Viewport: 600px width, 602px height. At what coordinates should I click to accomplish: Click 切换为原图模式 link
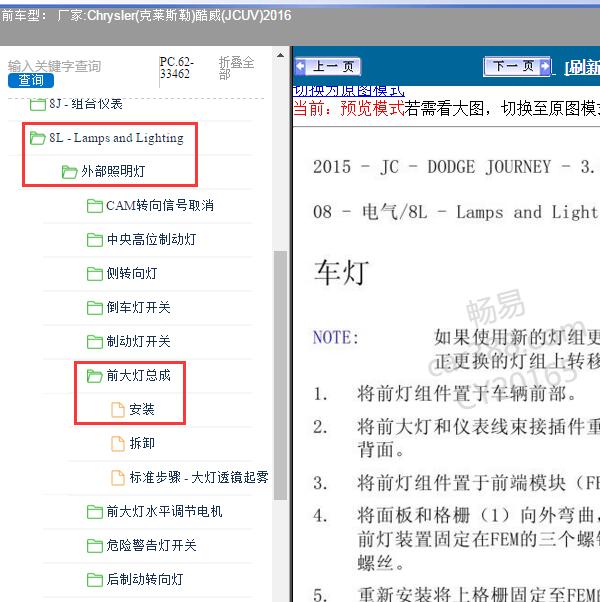point(348,91)
